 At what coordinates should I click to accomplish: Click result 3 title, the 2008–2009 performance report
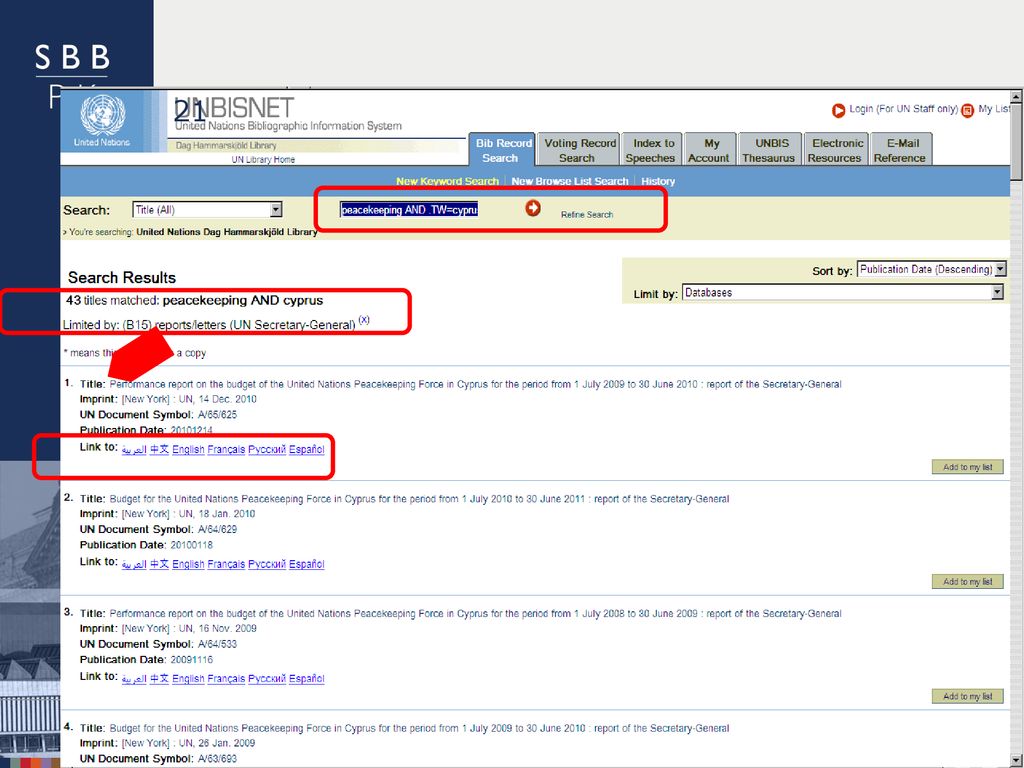click(x=475, y=614)
